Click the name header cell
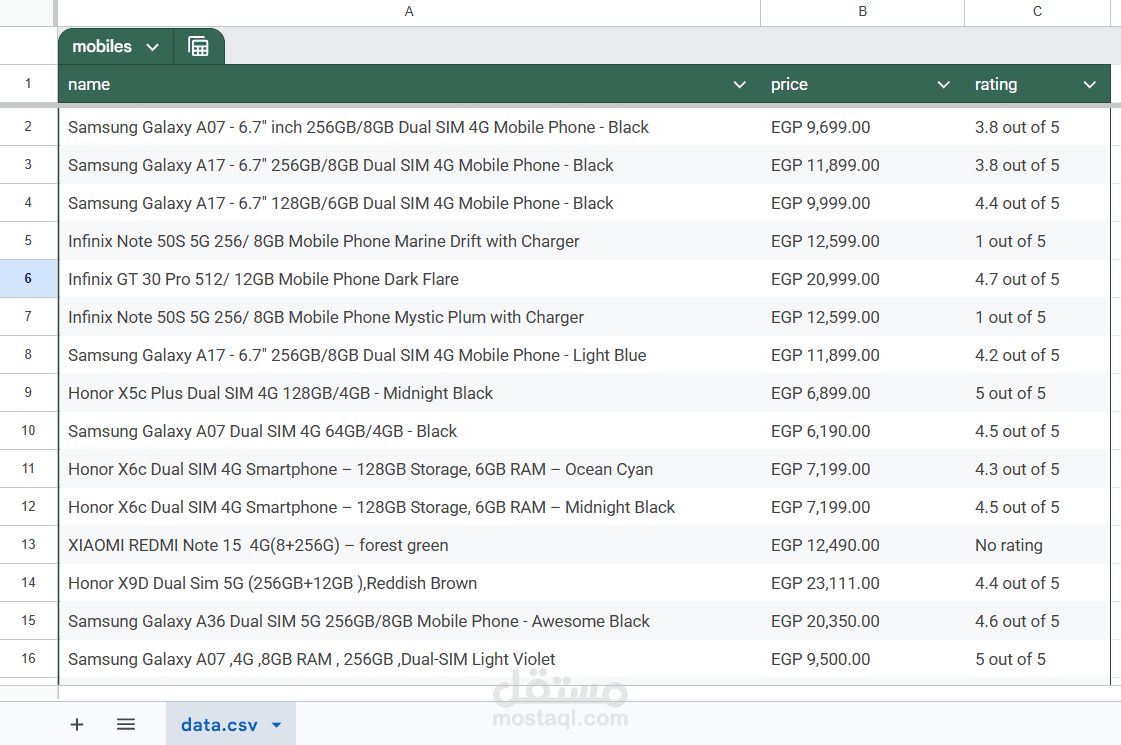The image size is (1121, 745). (409, 84)
